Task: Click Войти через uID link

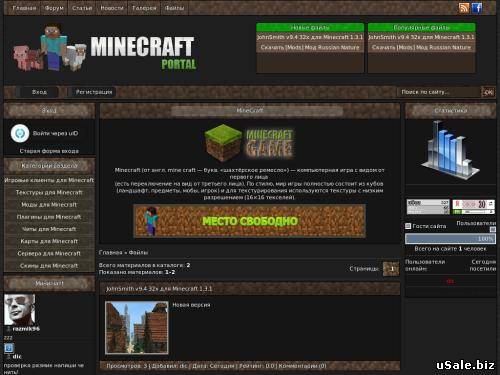Action: click(x=55, y=133)
